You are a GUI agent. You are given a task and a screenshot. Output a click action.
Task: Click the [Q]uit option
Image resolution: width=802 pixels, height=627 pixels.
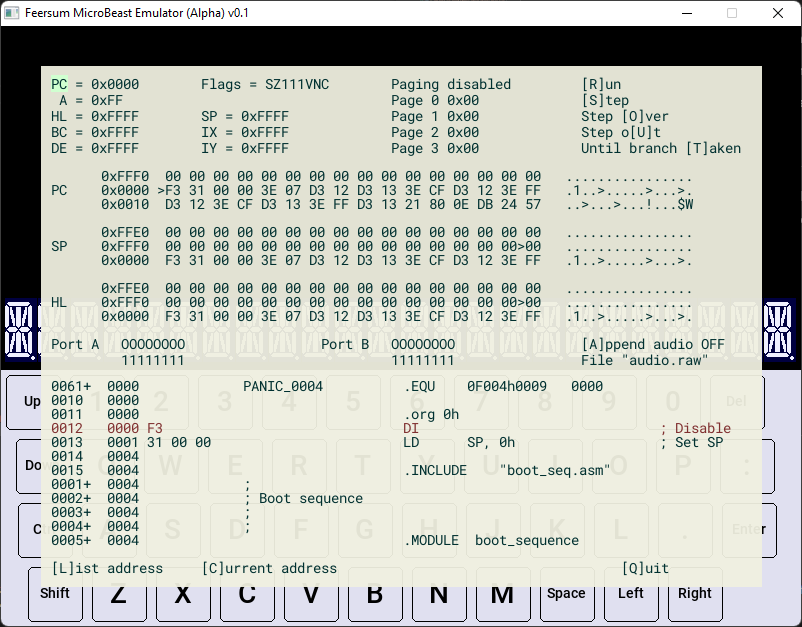coord(645,568)
